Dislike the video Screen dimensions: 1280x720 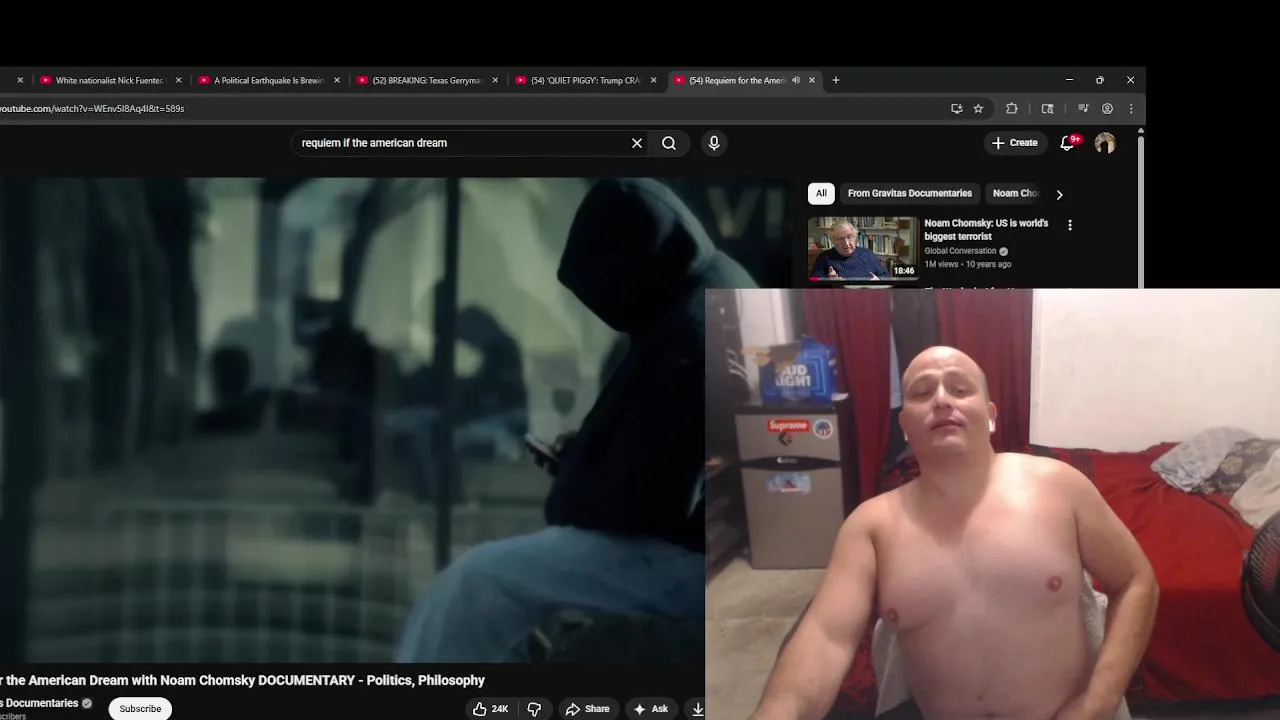click(534, 709)
